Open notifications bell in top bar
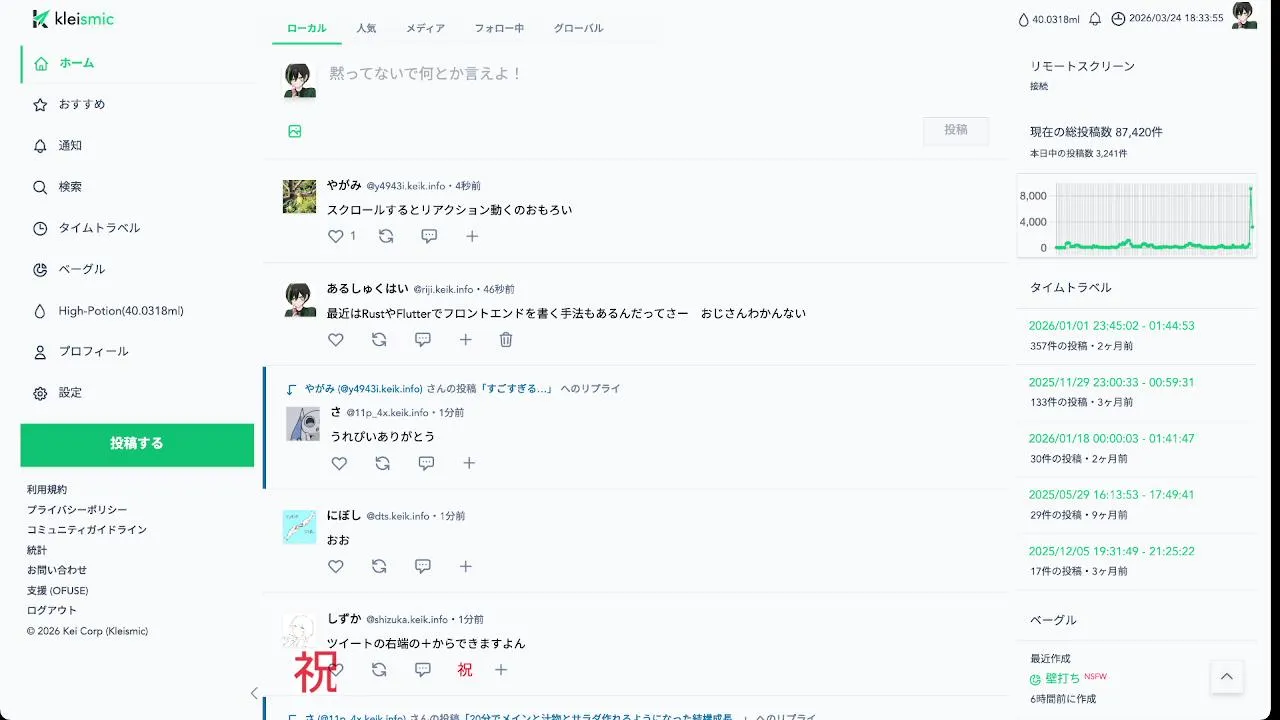This screenshot has height=720, width=1280. pyautogui.click(x=1095, y=19)
